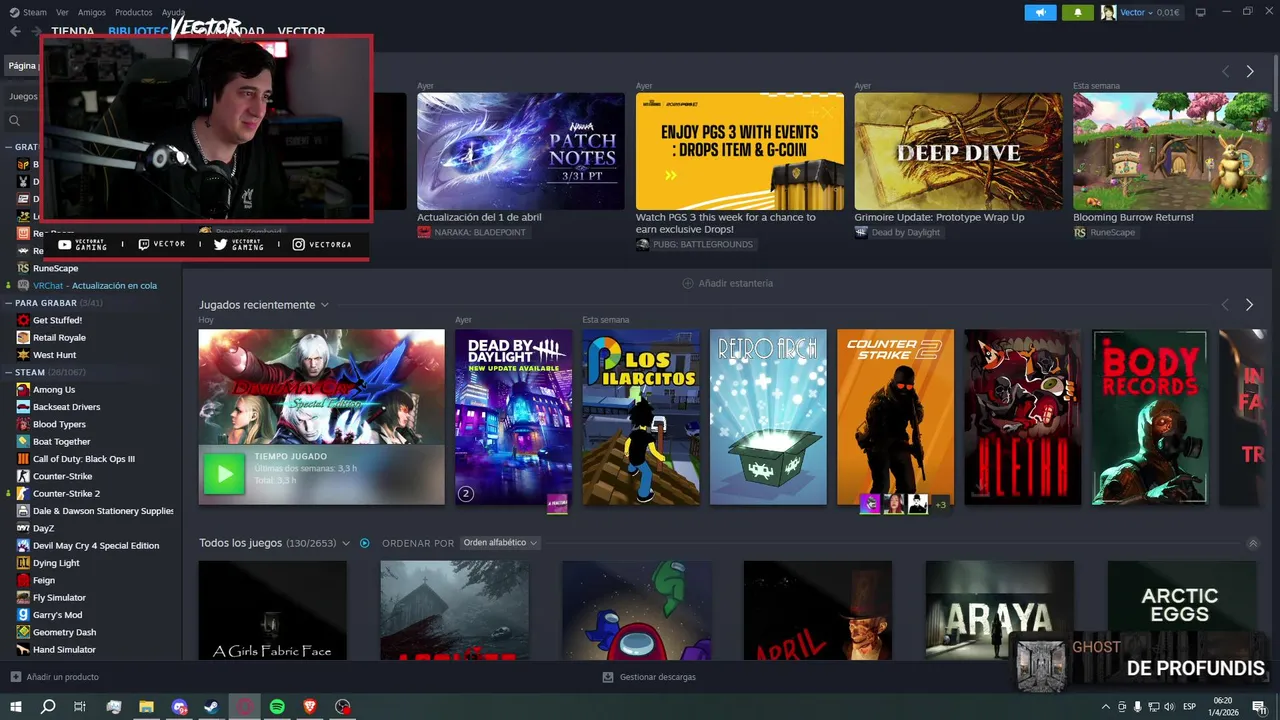Open the announcements megaphone button
The width and height of the screenshot is (1280, 720).
click(x=1040, y=12)
